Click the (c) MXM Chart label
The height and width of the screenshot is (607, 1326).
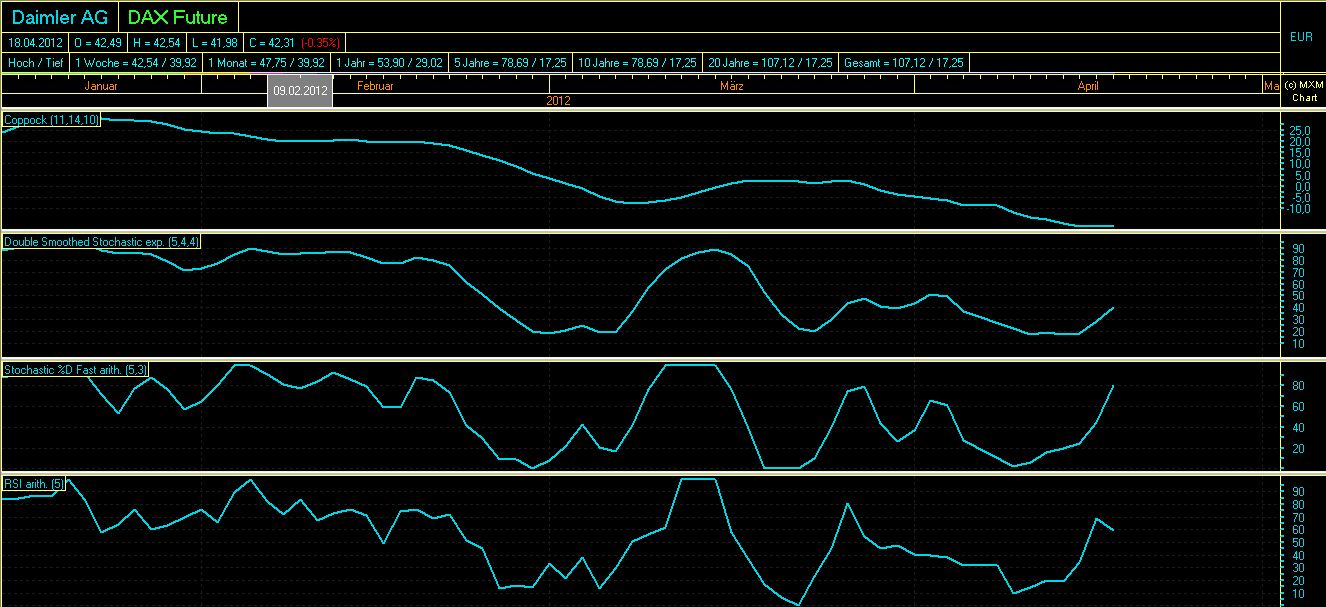(1303, 91)
